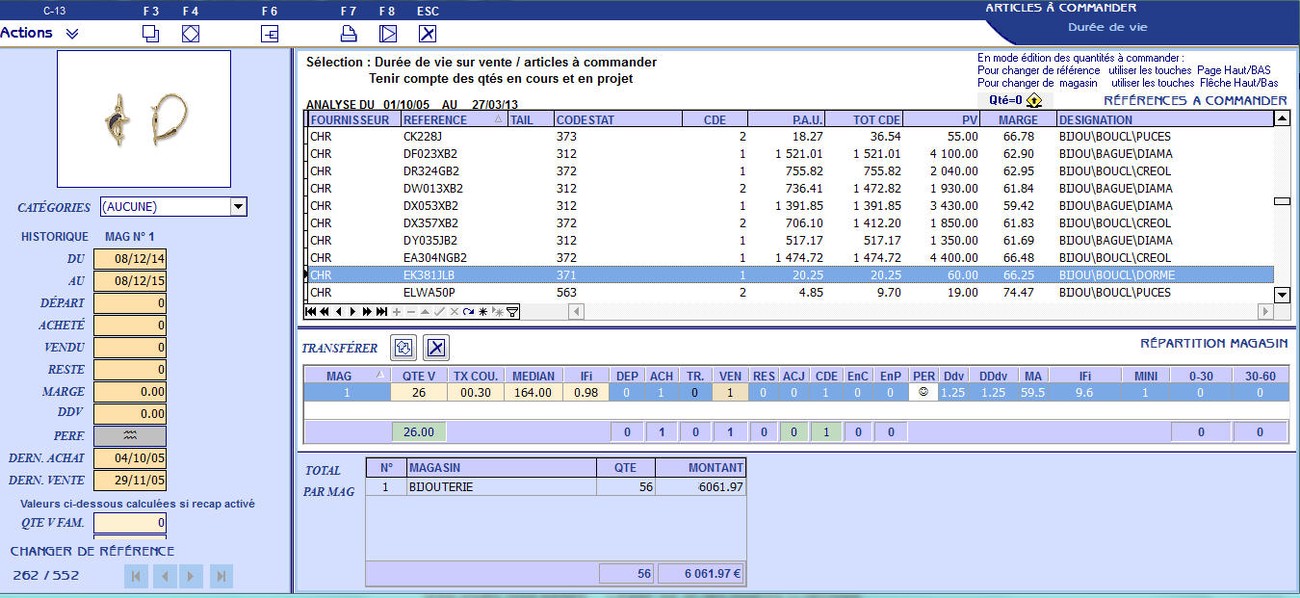Click the transfer arrows button beside TRANSFÉRER
The height and width of the screenshot is (598, 1300).
(x=402, y=348)
